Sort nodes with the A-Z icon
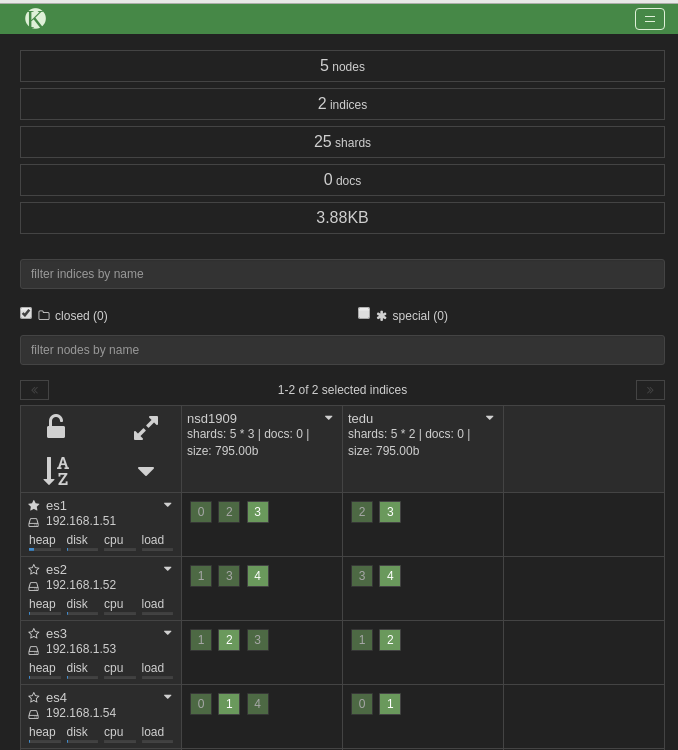678x750 pixels. pyautogui.click(x=56, y=471)
